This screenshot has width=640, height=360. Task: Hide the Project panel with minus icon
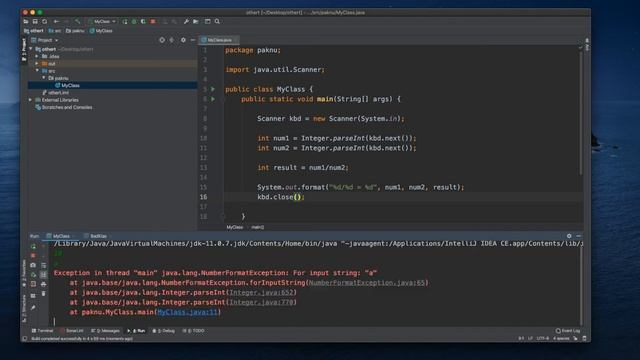coord(193,40)
